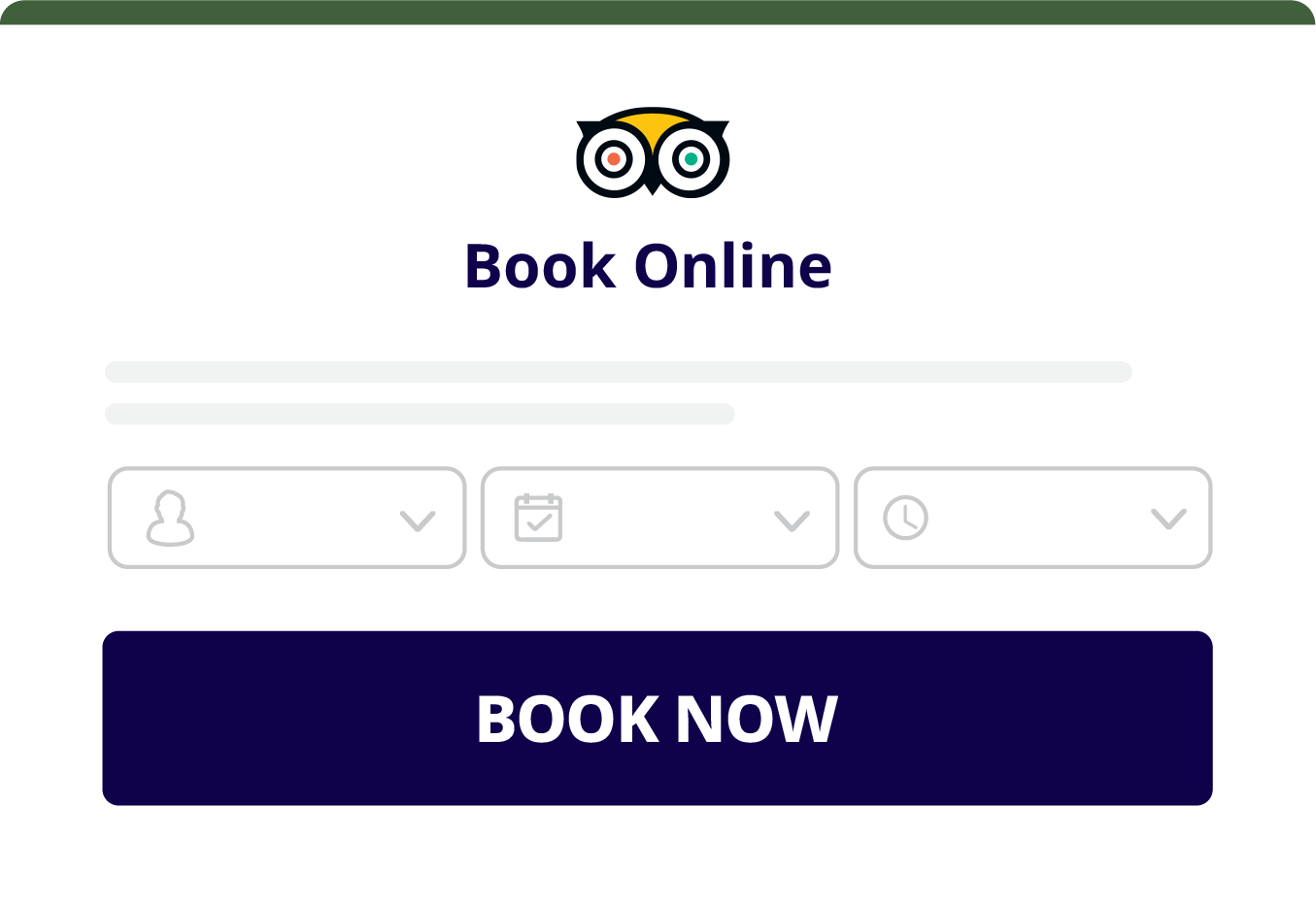Click the owl's green eye
The width and height of the screenshot is (1316, 908).
pyautogui.click(x=691, y=158)
